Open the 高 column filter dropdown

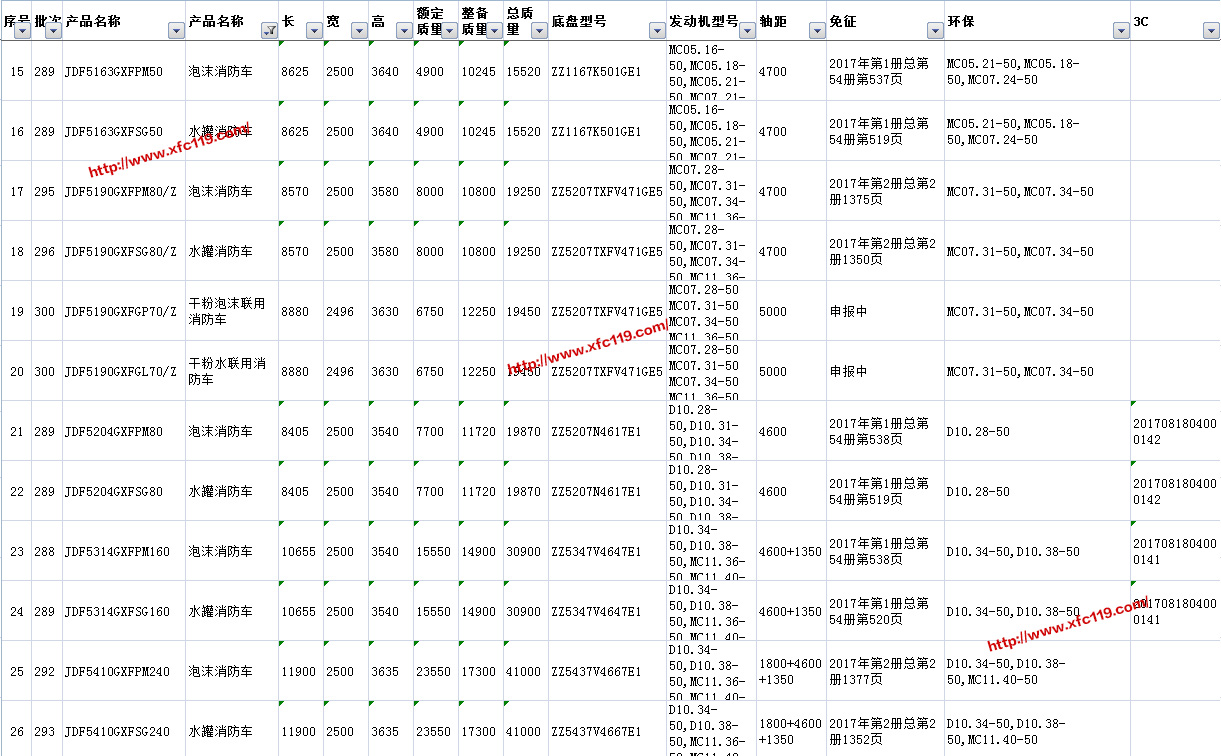tap(403, 31)
